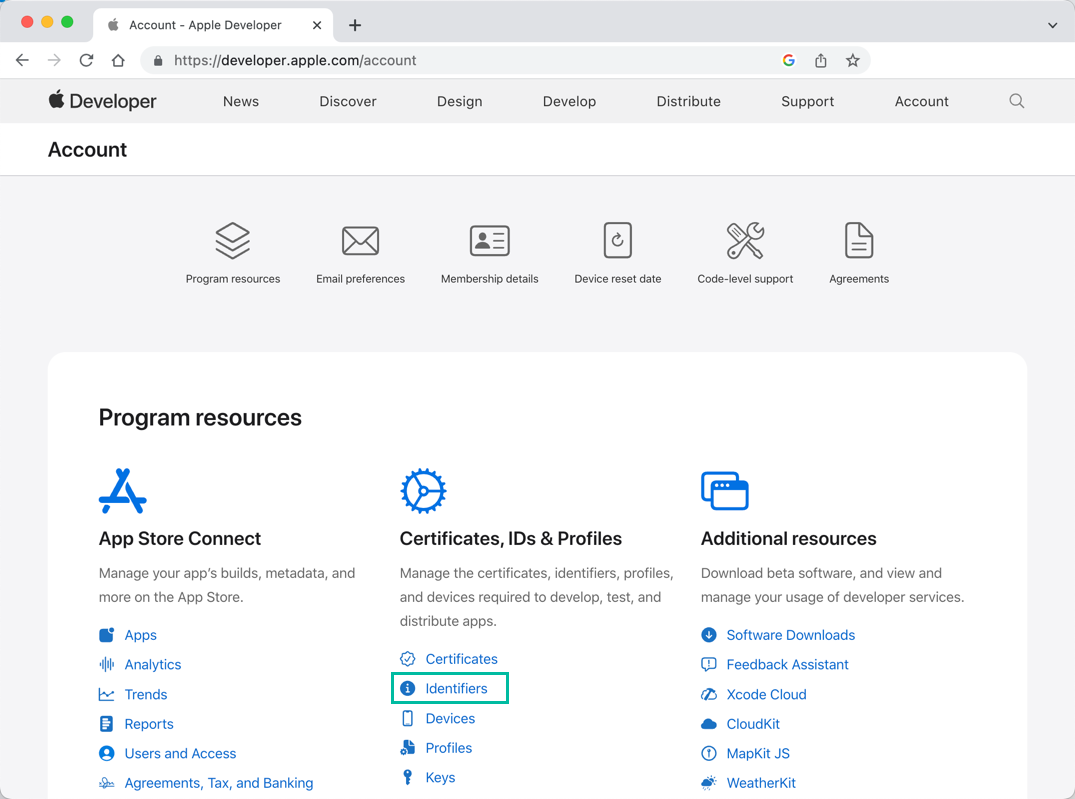Select Distribute in the top navigation
This screenshot has width=1075, height=799.
688,101
